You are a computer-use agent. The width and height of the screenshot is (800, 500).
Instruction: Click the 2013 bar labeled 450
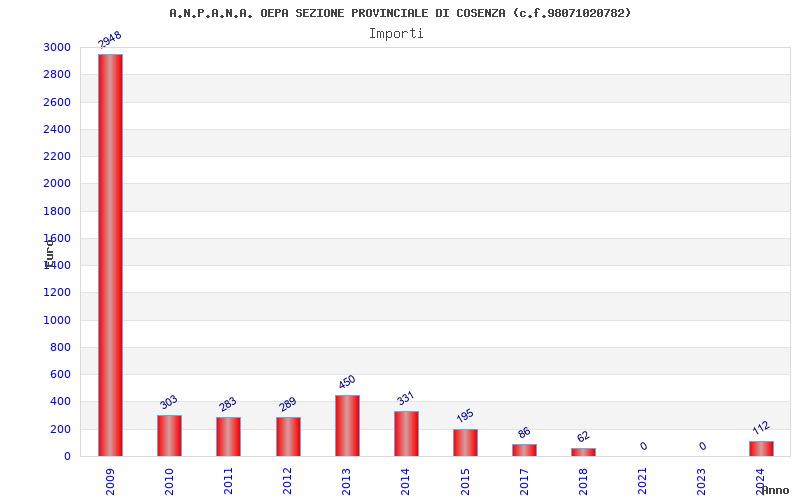pyautogui.click(x=347, y=426)
